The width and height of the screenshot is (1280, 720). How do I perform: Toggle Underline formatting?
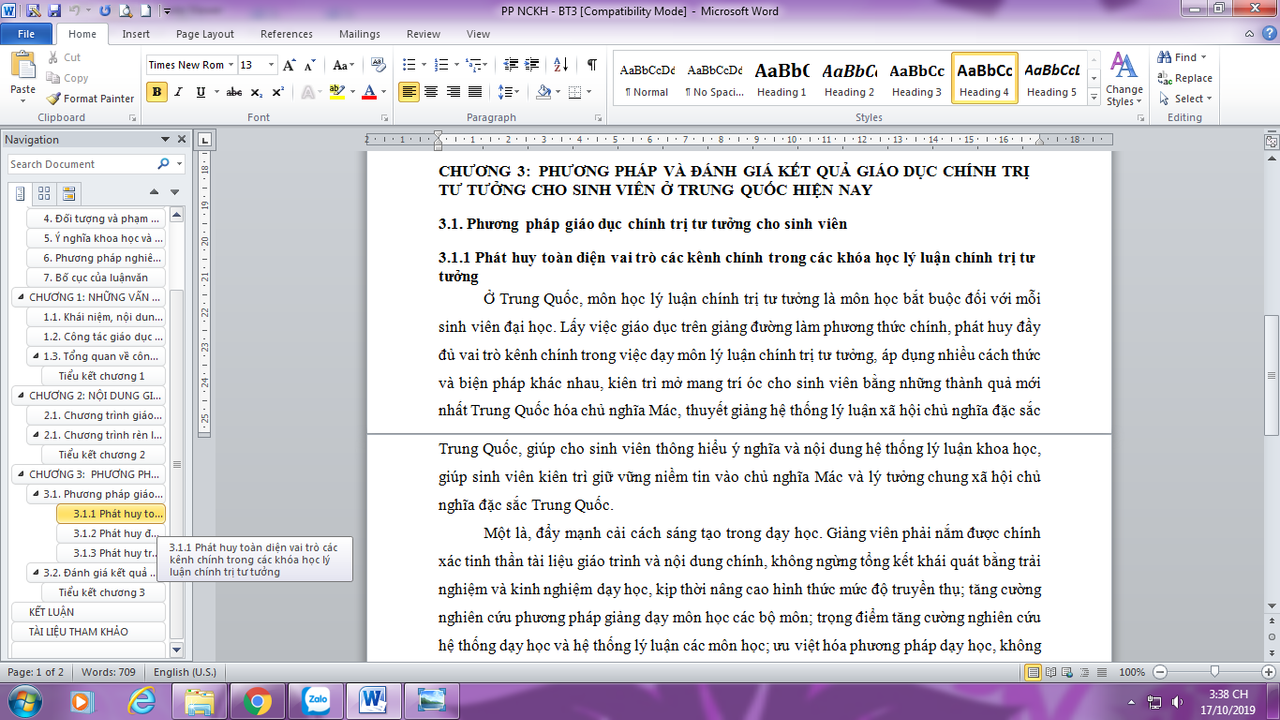(200, 92)
